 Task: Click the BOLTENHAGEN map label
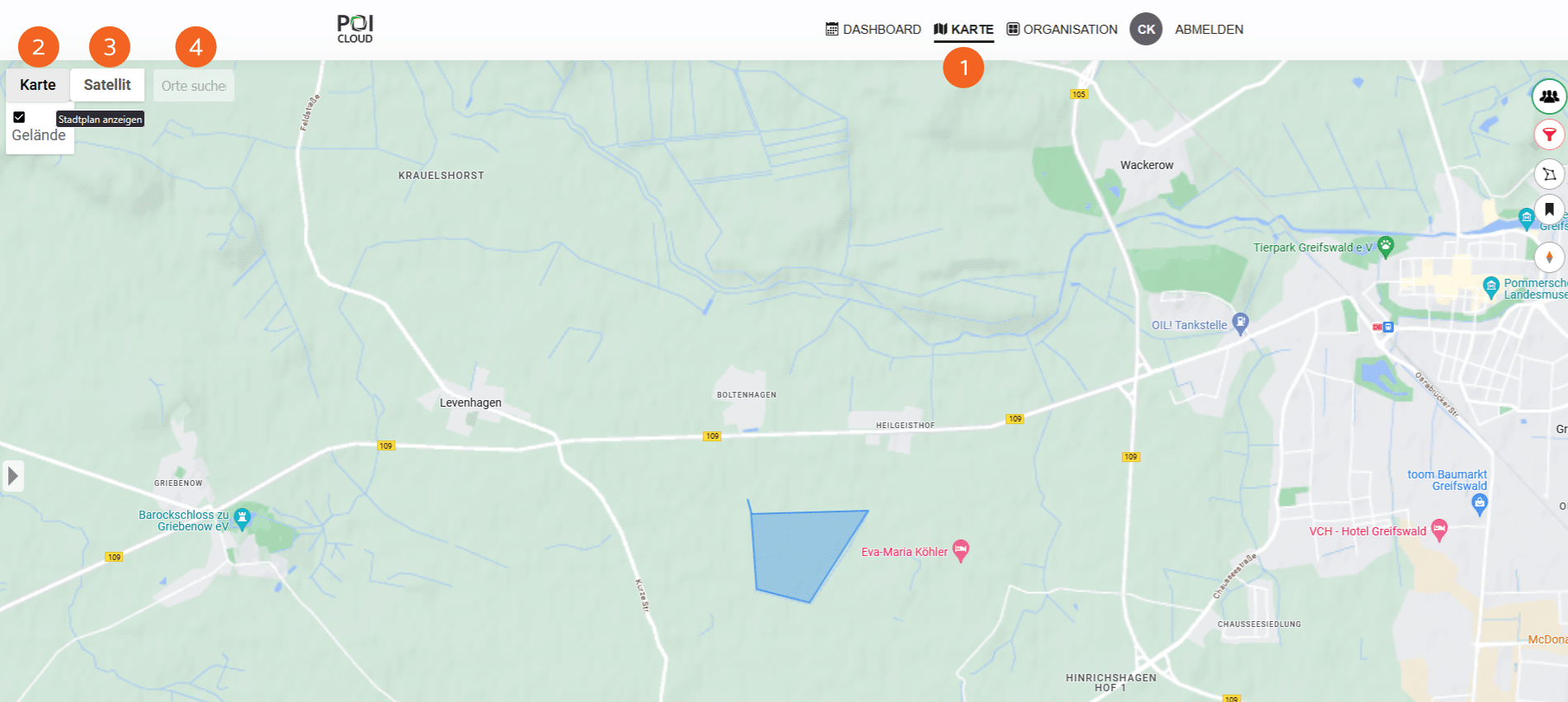[746, 395]
